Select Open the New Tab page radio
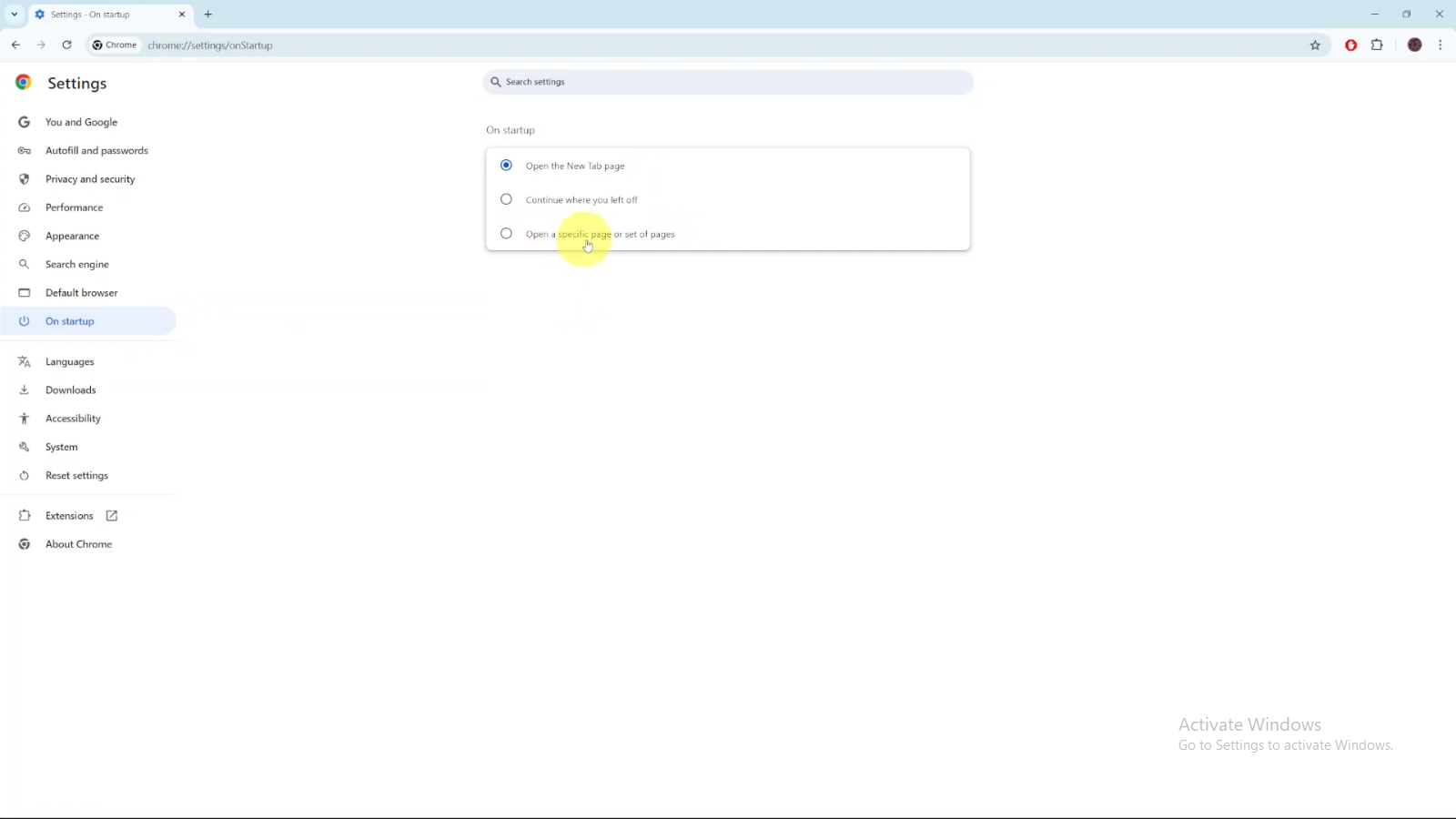This screenshot has height=819, width=1456. tap(506, 166)
